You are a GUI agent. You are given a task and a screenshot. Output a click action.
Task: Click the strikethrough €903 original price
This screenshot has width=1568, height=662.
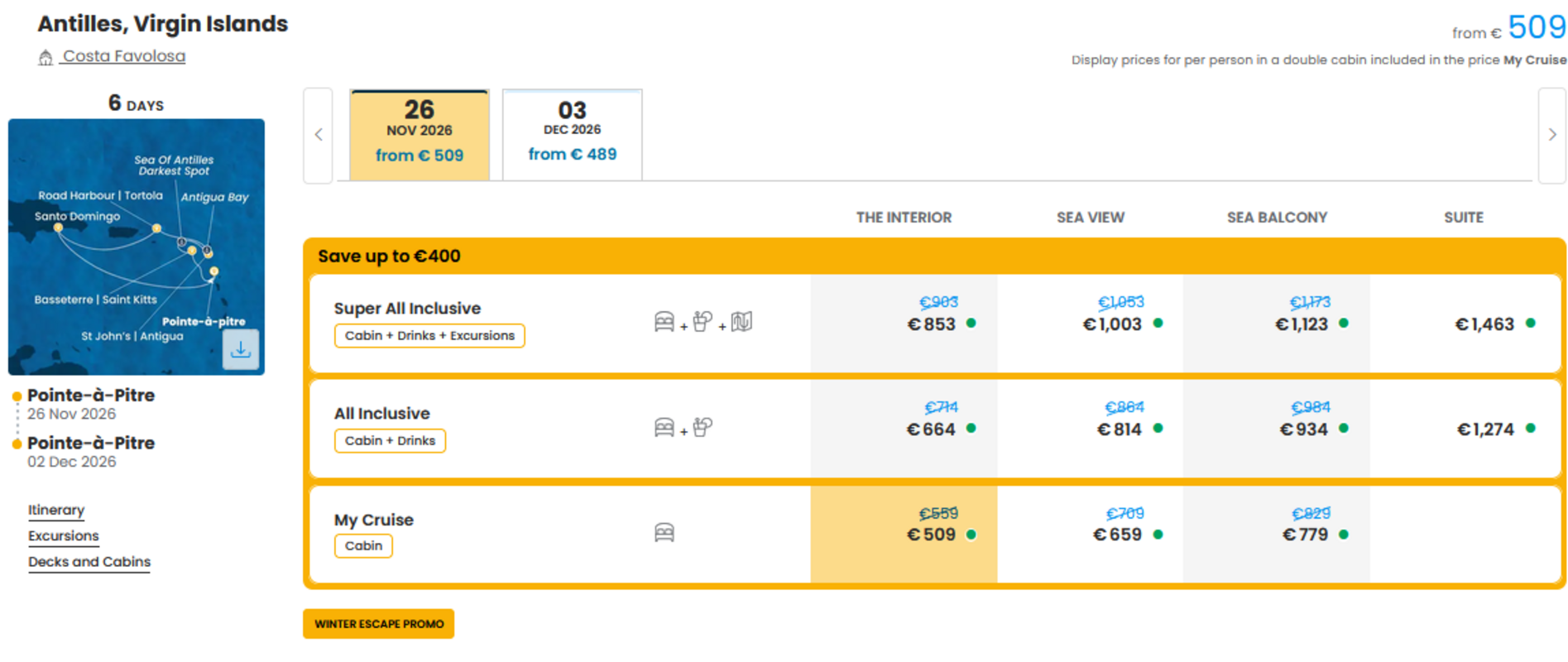(x=938, y=302)
